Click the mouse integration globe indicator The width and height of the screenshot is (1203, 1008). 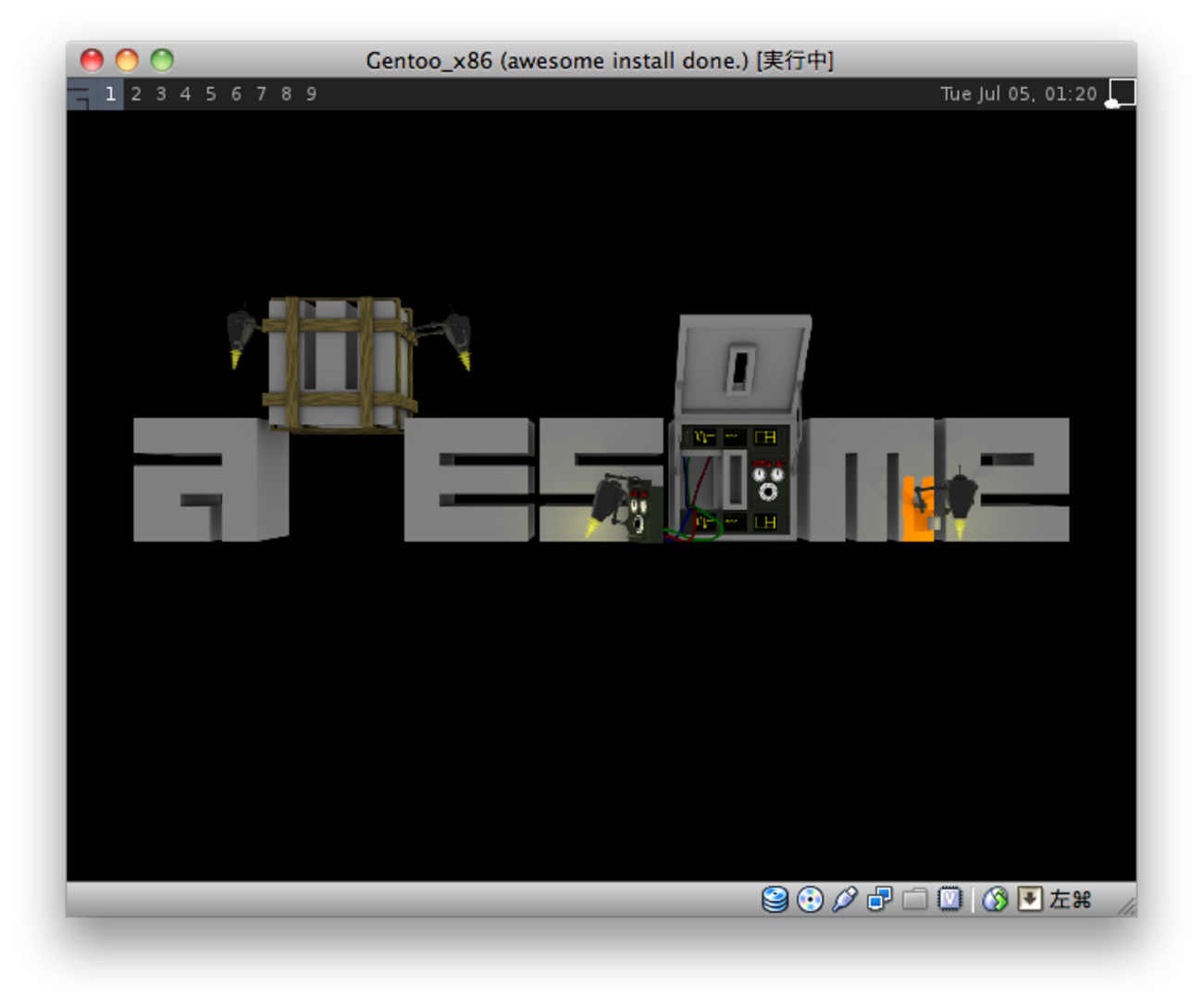tap(995, 899)
